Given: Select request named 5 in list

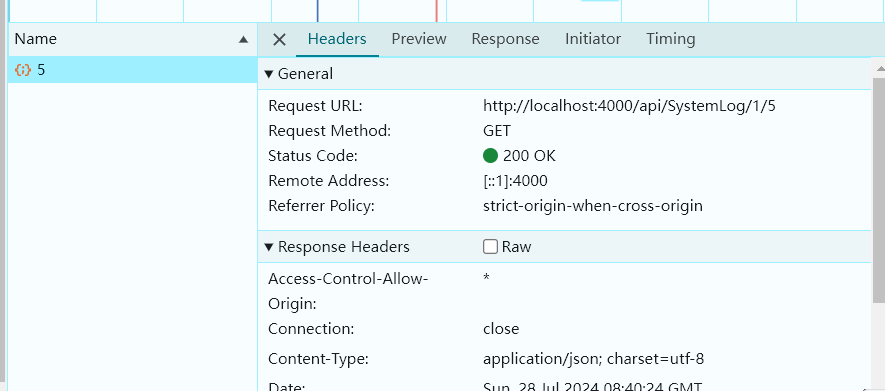Looking at the screenshot, I should [x=133, y=70].
